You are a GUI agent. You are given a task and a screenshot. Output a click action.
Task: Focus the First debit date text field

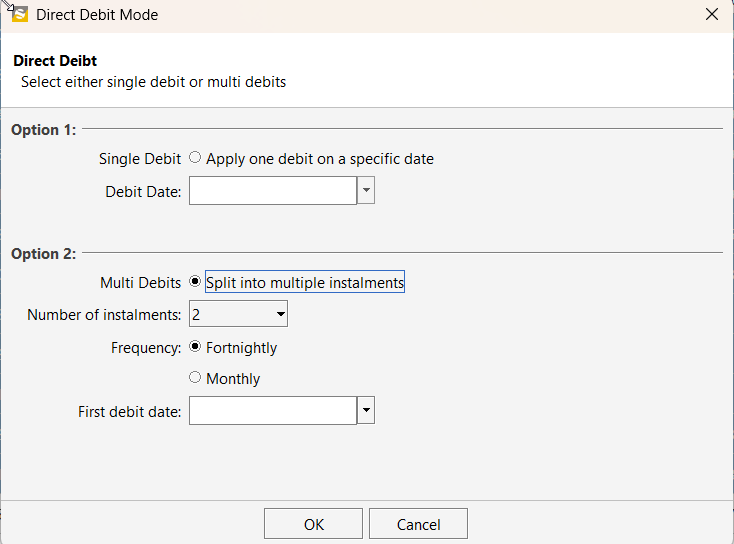(272, 411)
